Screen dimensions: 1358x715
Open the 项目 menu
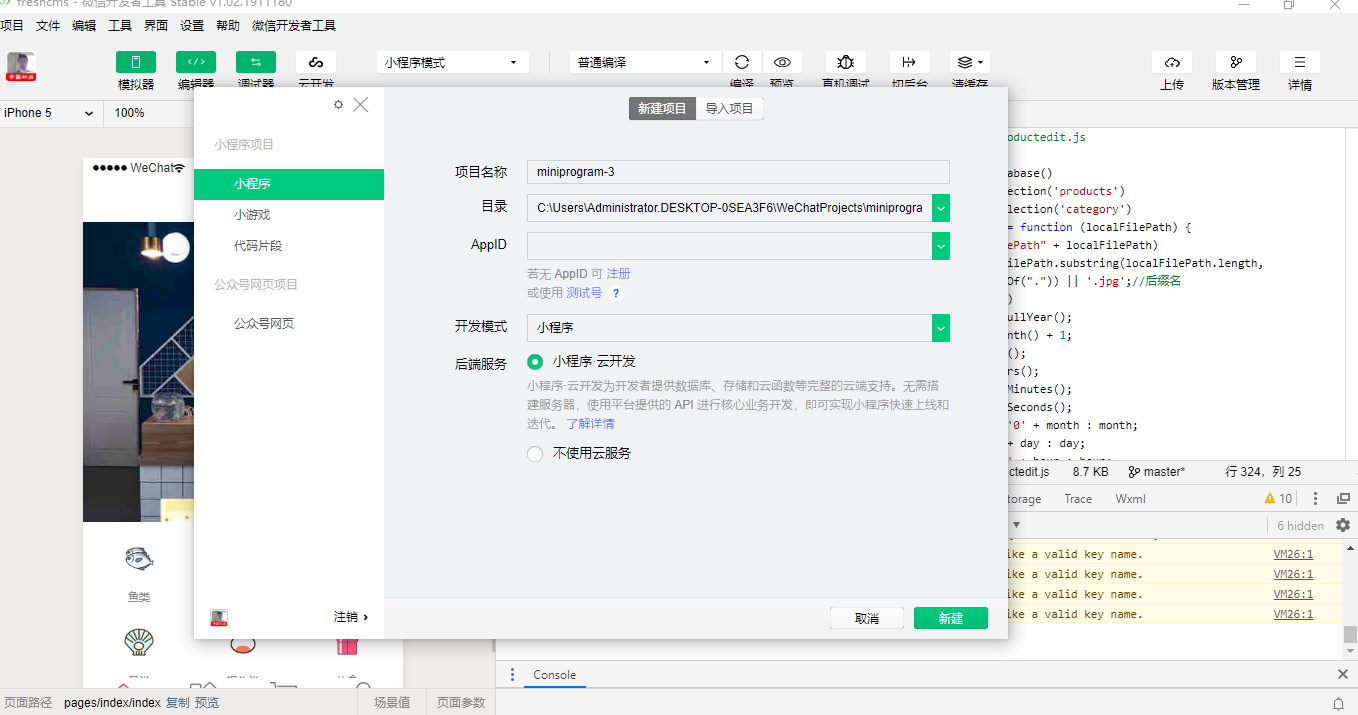coord(12,26)
